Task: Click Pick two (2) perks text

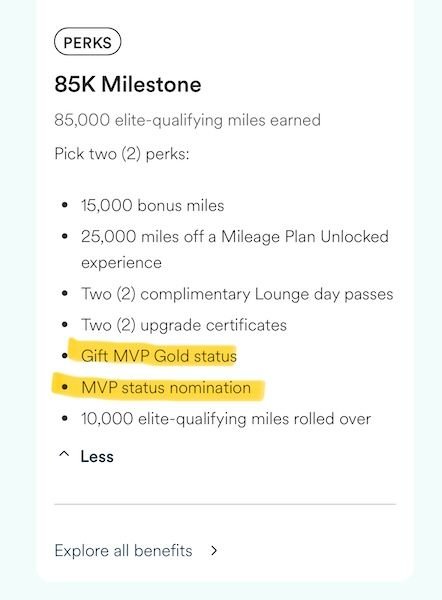Action: point(122,154)
